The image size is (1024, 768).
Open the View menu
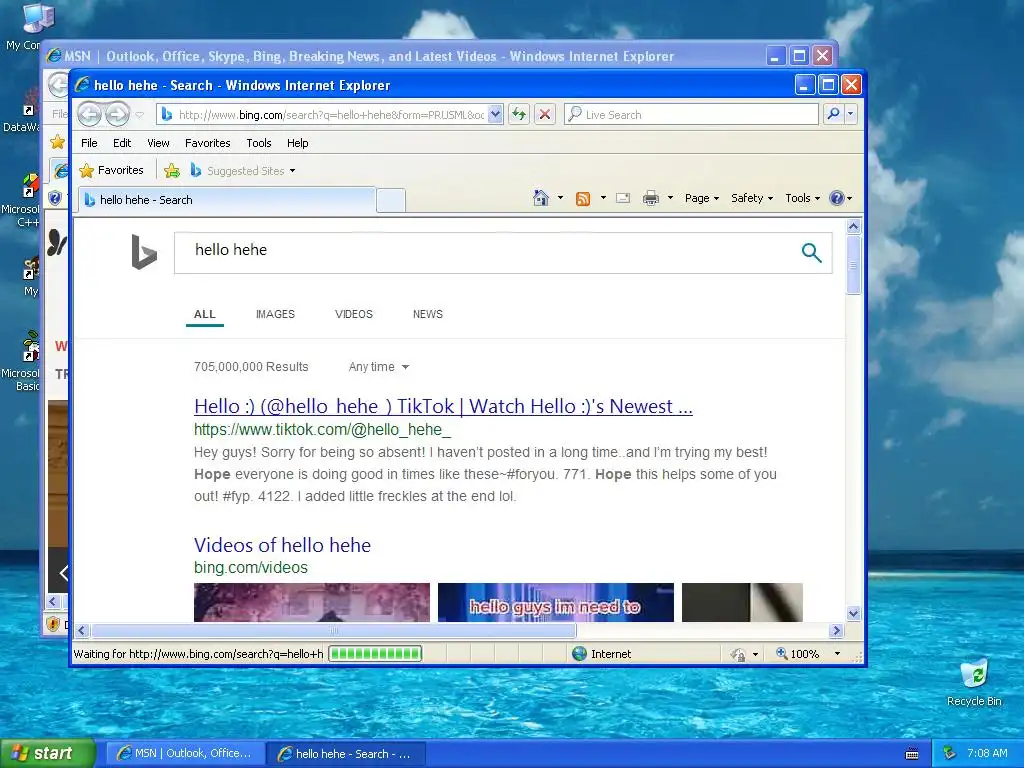[158, 143]
